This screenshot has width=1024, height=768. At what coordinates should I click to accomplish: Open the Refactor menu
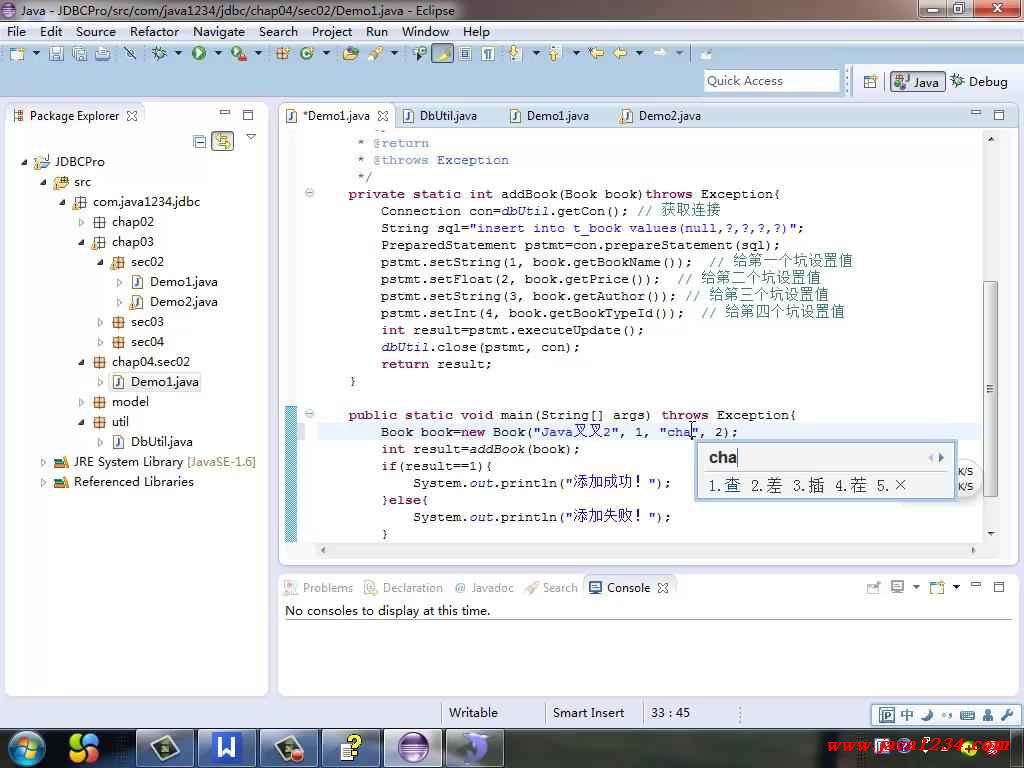point(154,31)
